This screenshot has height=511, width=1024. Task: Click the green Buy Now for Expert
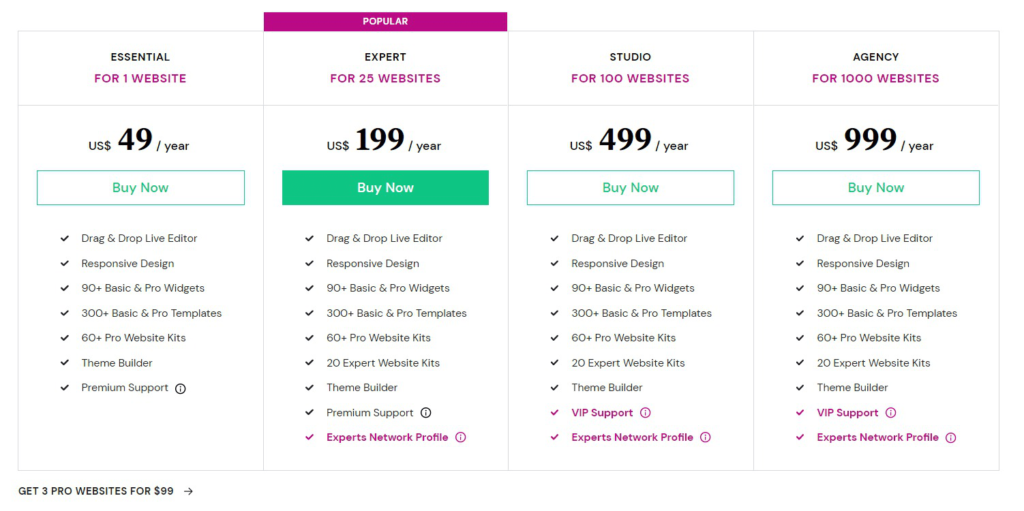click(385, 188)
